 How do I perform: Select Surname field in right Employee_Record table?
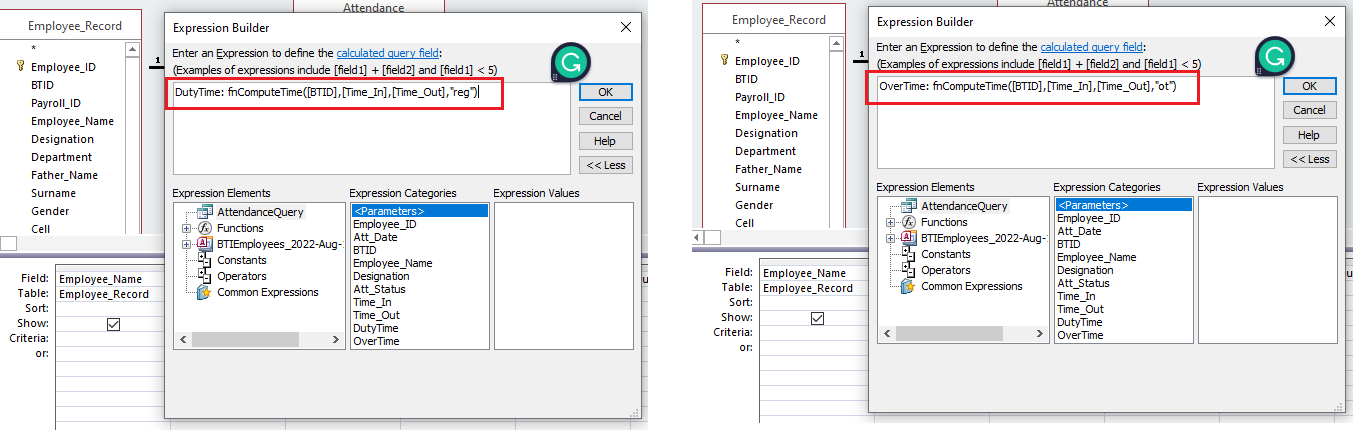(757, 187)
